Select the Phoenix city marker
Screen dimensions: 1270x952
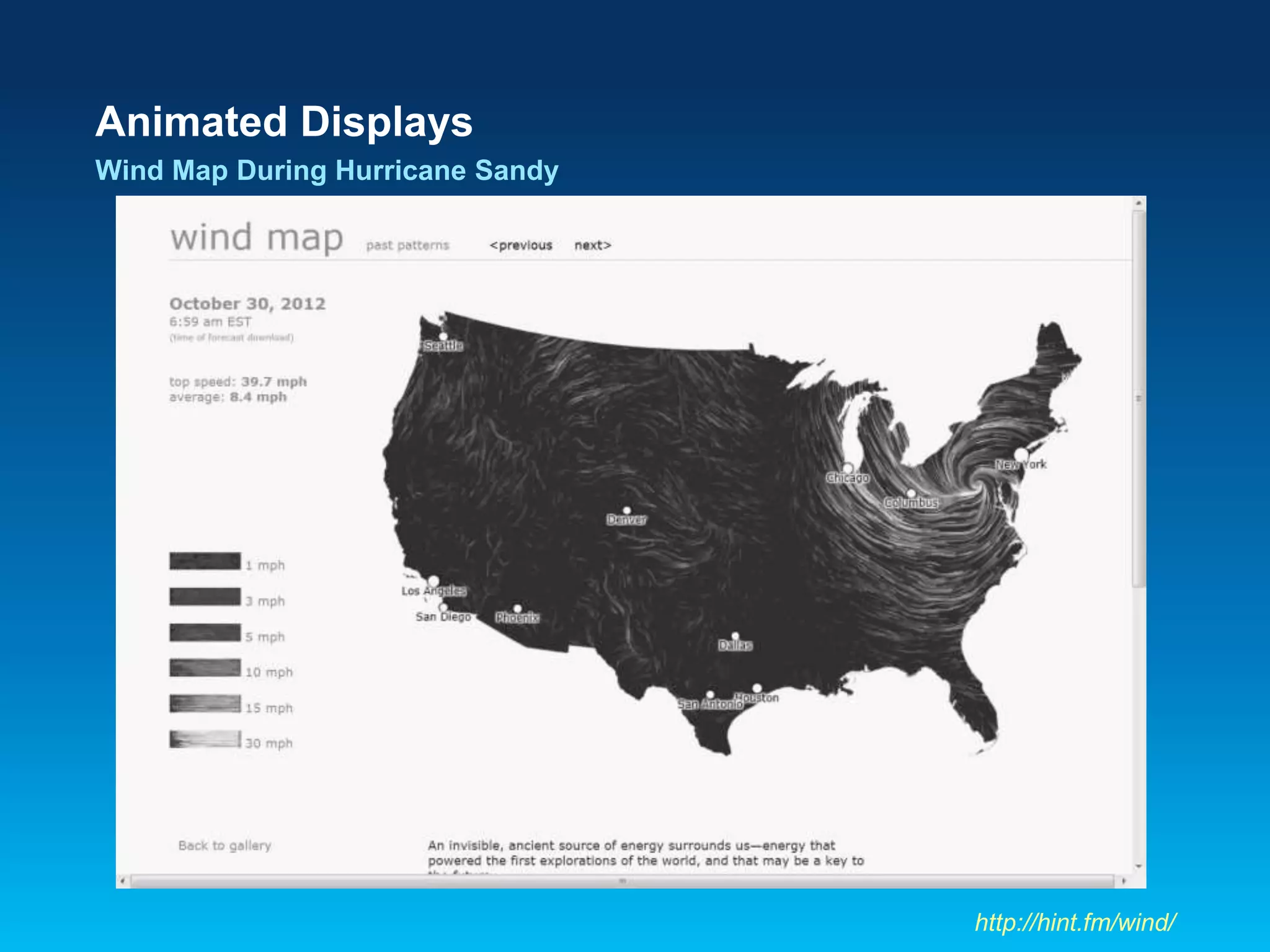tap(517, 609)
